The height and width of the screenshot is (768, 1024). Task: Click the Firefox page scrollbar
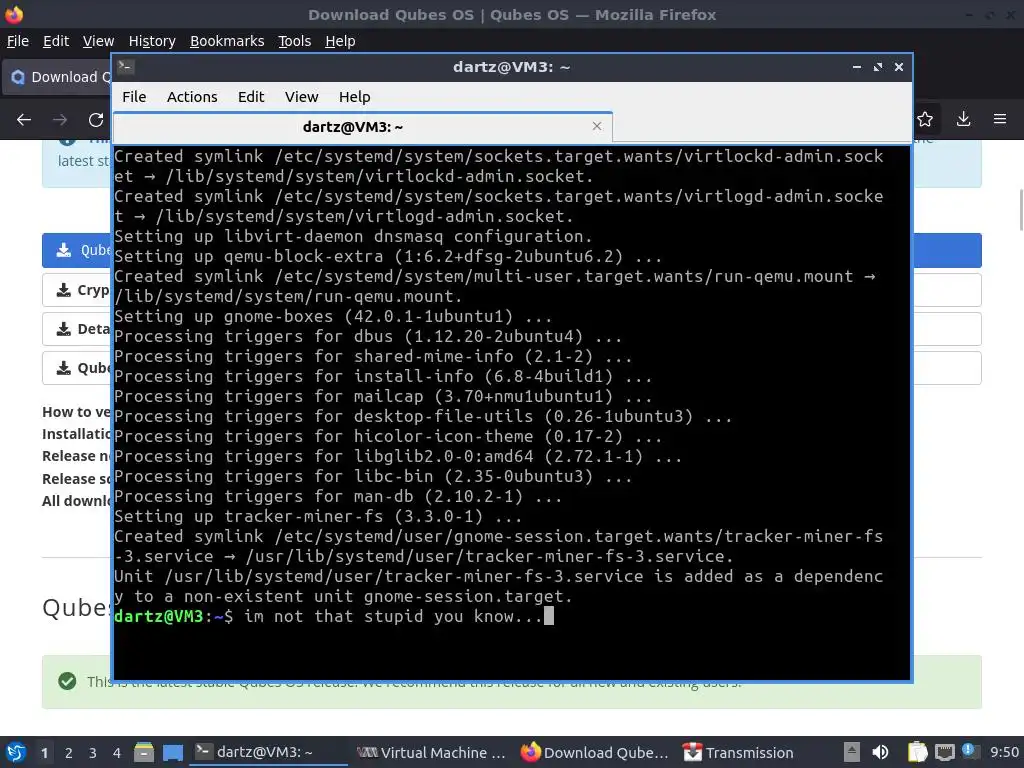pyautogui.click(x=1021, y=210)
